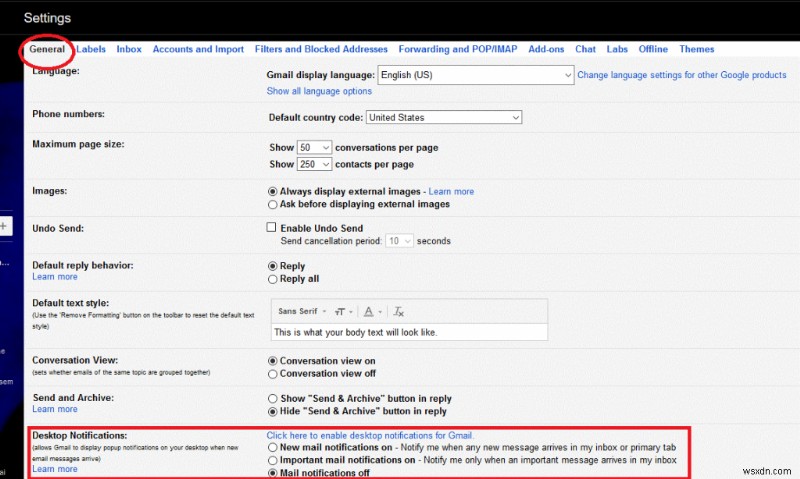Click the plus button in left sidebar
Screen dimensions: 800x479
pyautogui.click(x=4, y=226)
